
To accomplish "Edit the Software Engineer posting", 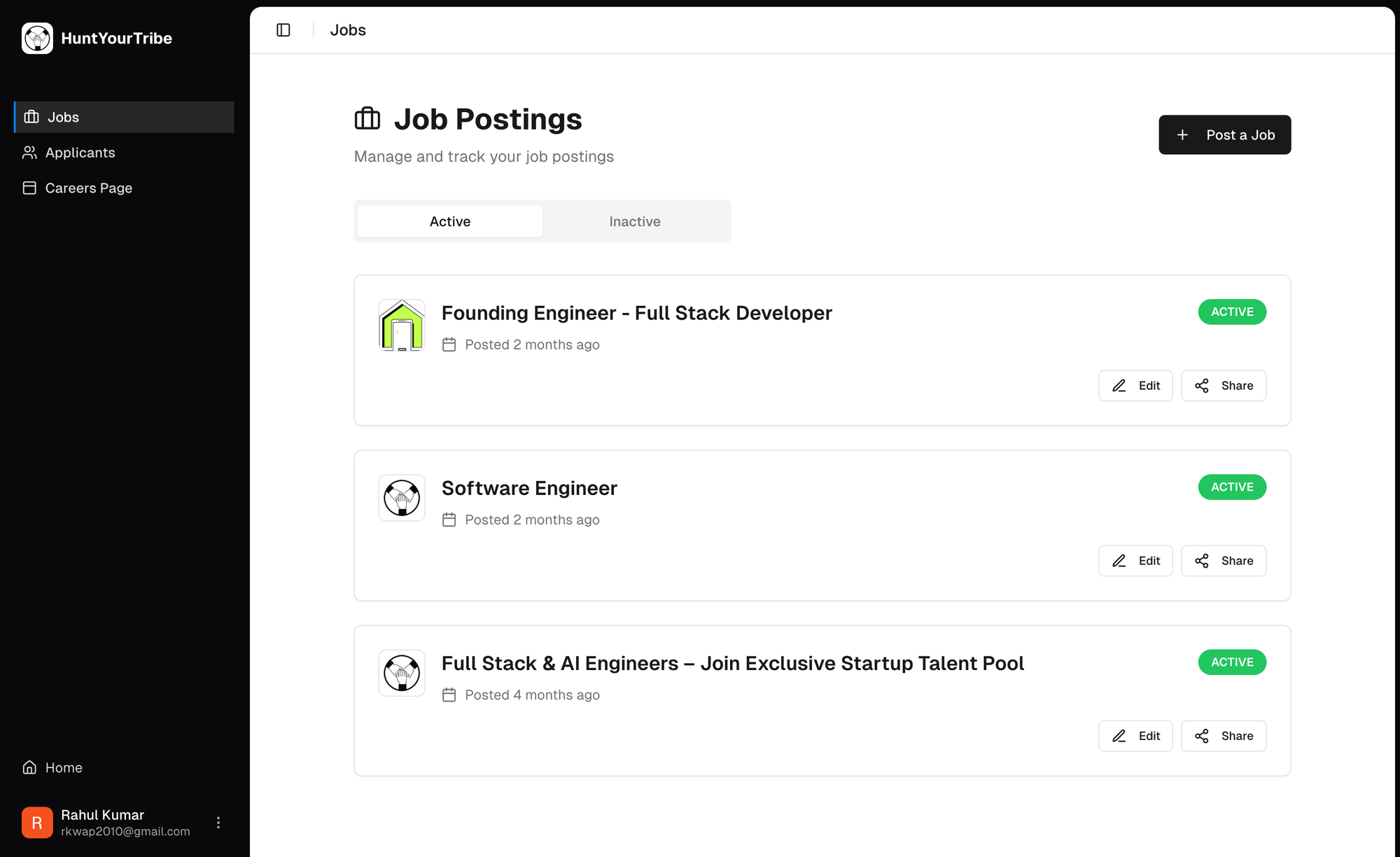I will pos(1135,561).
